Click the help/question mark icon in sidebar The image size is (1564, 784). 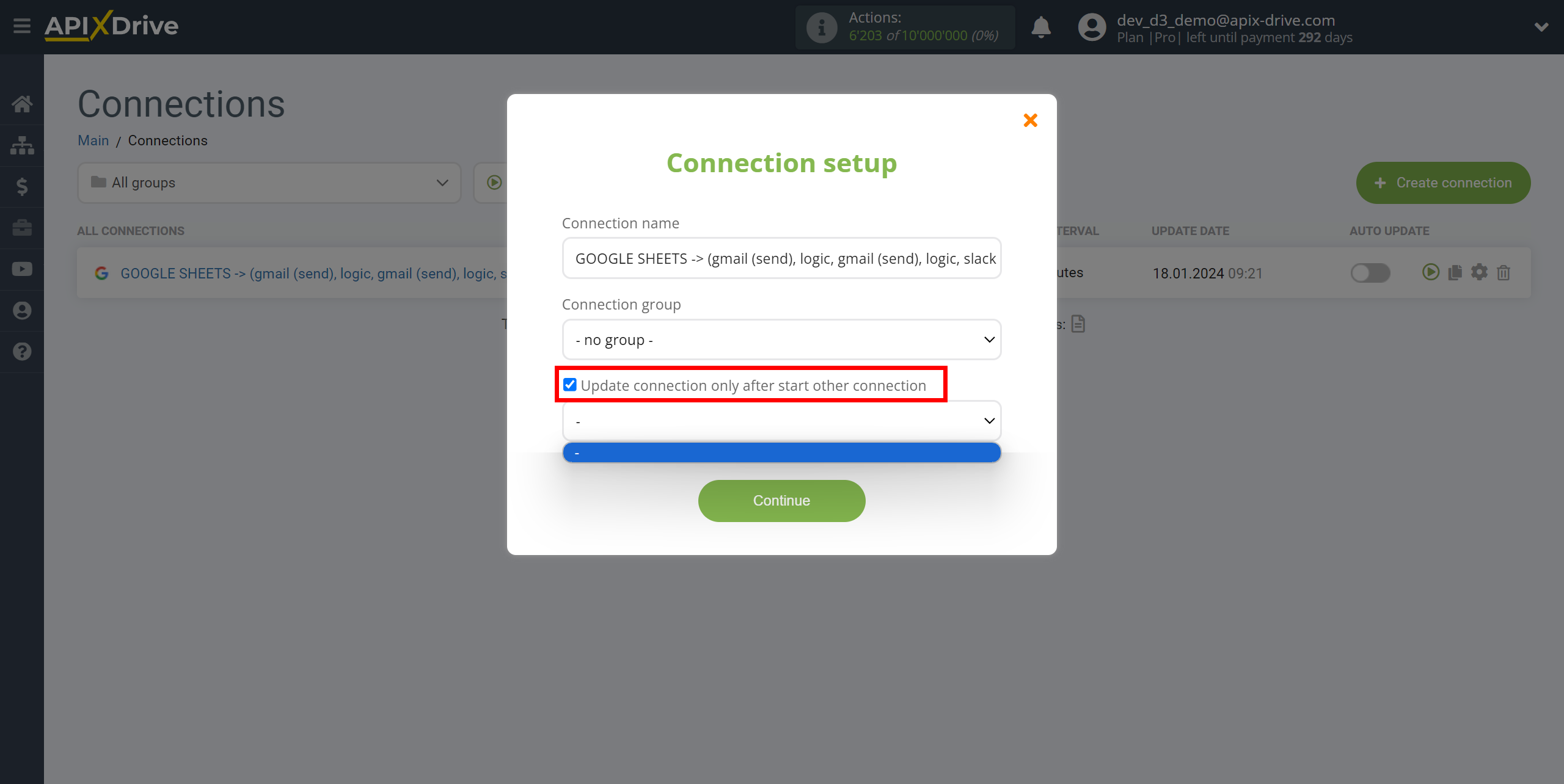point(22,352)
